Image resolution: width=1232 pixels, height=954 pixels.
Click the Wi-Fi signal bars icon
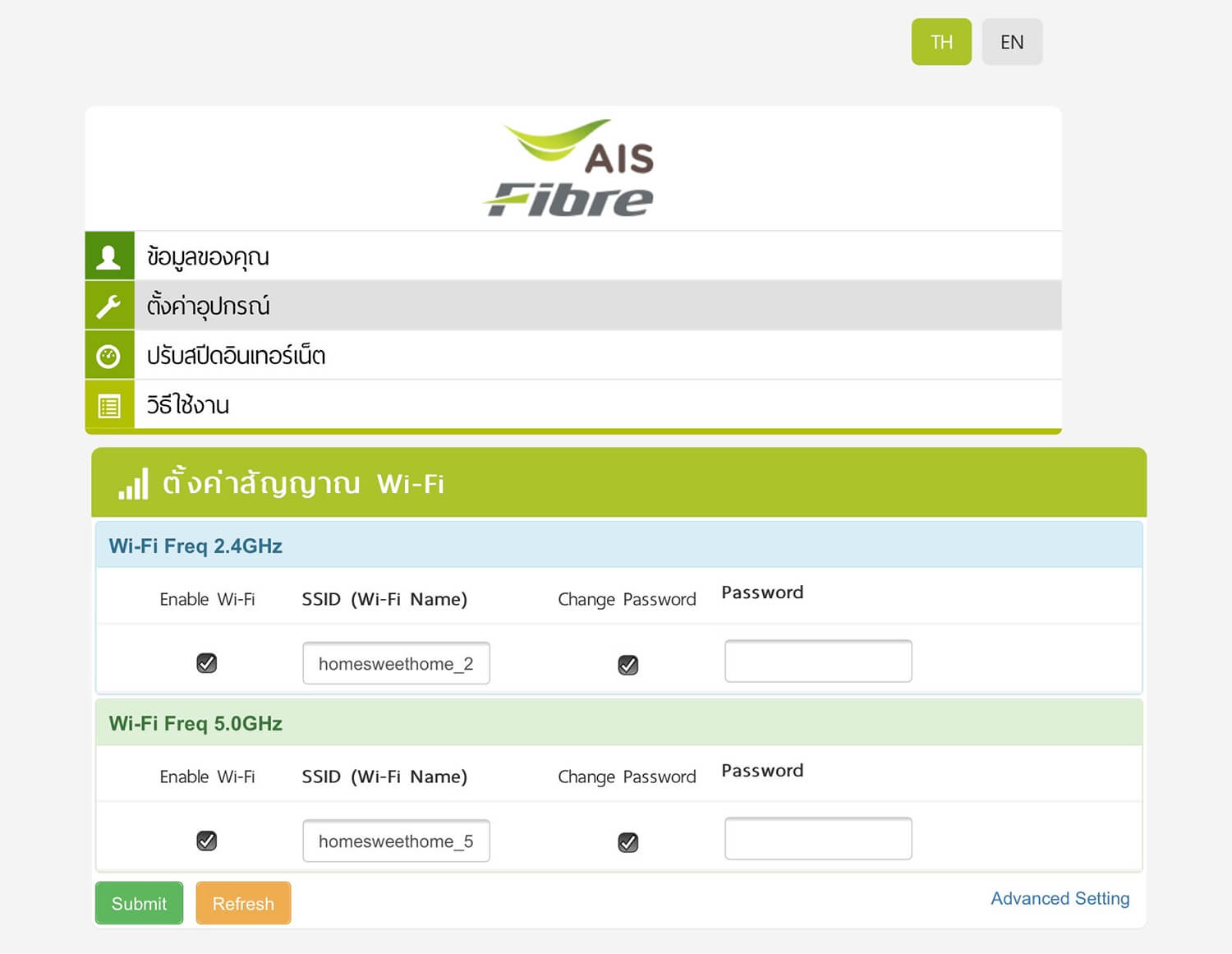pyautogui.click(x=133, y=484)
